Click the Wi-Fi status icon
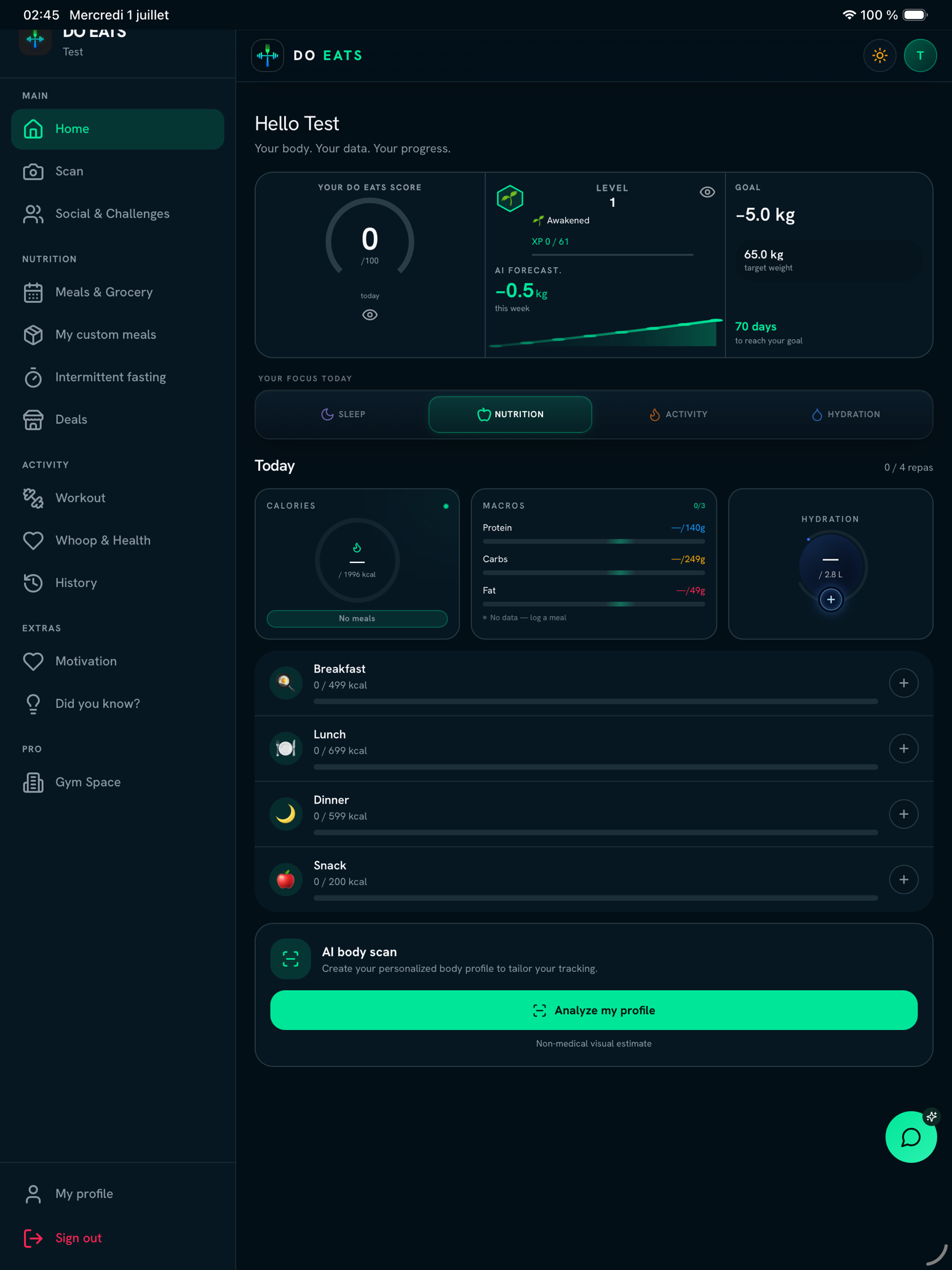The height and width of the screenshot is (1270, 952). point(849,15)
